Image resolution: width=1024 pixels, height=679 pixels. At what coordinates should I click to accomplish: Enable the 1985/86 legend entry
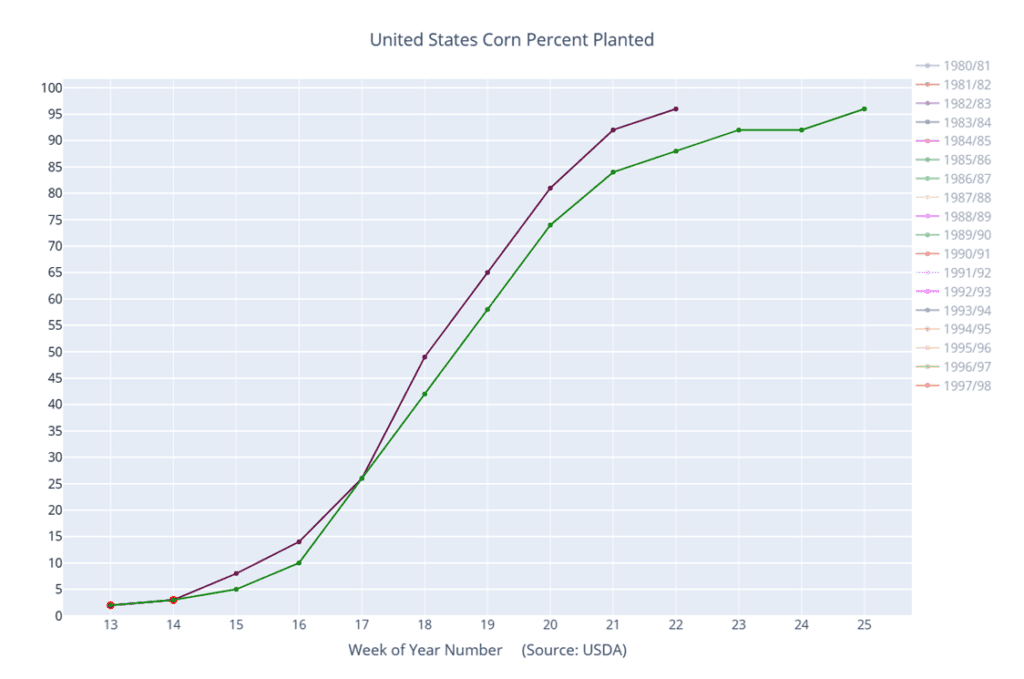[953, 160]
